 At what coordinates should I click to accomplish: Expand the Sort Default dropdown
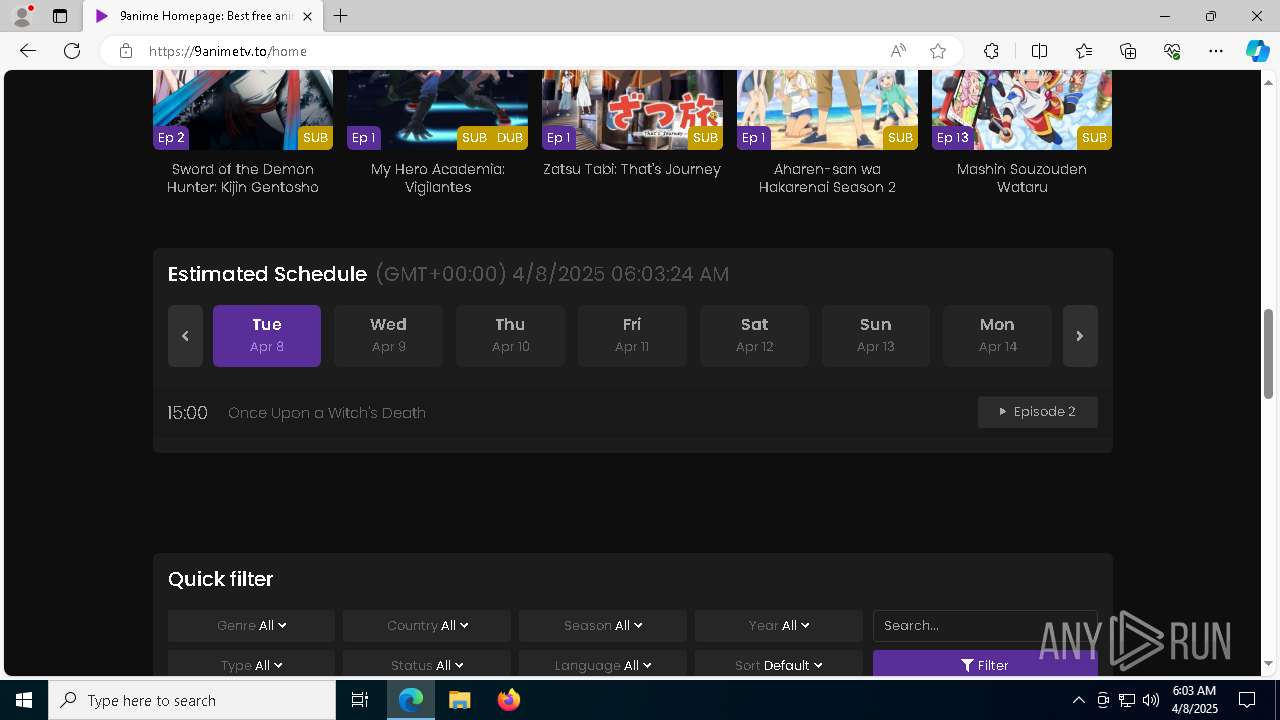pyautogui.click(x=779, y=664)
